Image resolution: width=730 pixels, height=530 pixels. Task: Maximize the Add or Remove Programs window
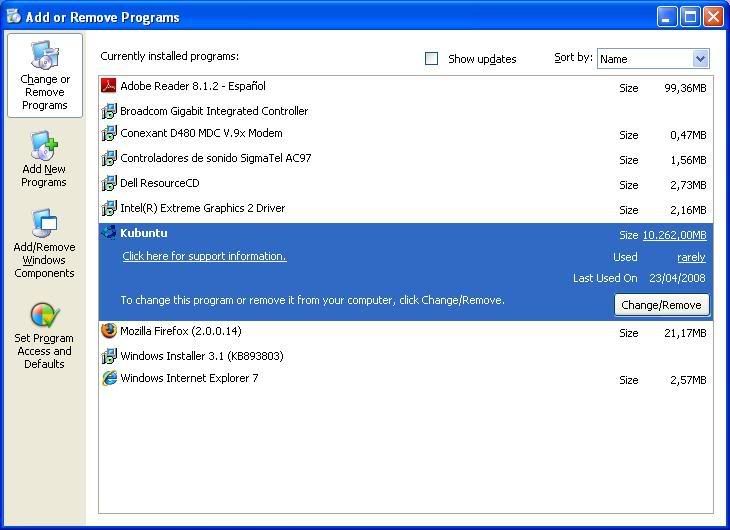tap(690, 17)
